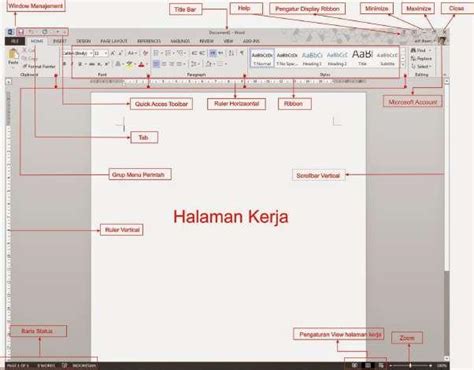Switch to Read Mode view in status bar
474x370 pixels.
(355, 366)
